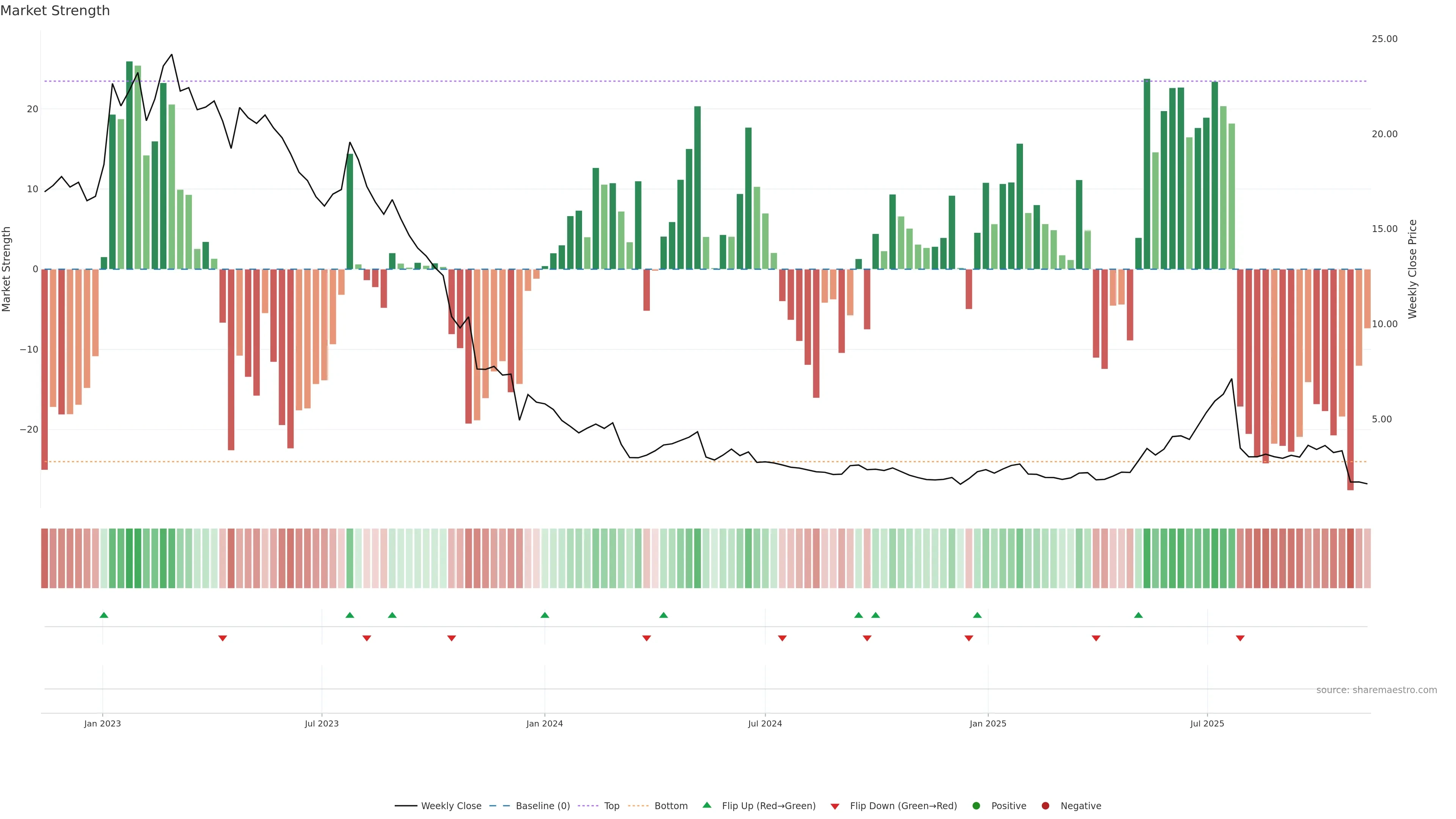Click the first red flip-down triangle marker
Screen dimensions: 1456x819
pyautogui.click(x=223, y=638)
